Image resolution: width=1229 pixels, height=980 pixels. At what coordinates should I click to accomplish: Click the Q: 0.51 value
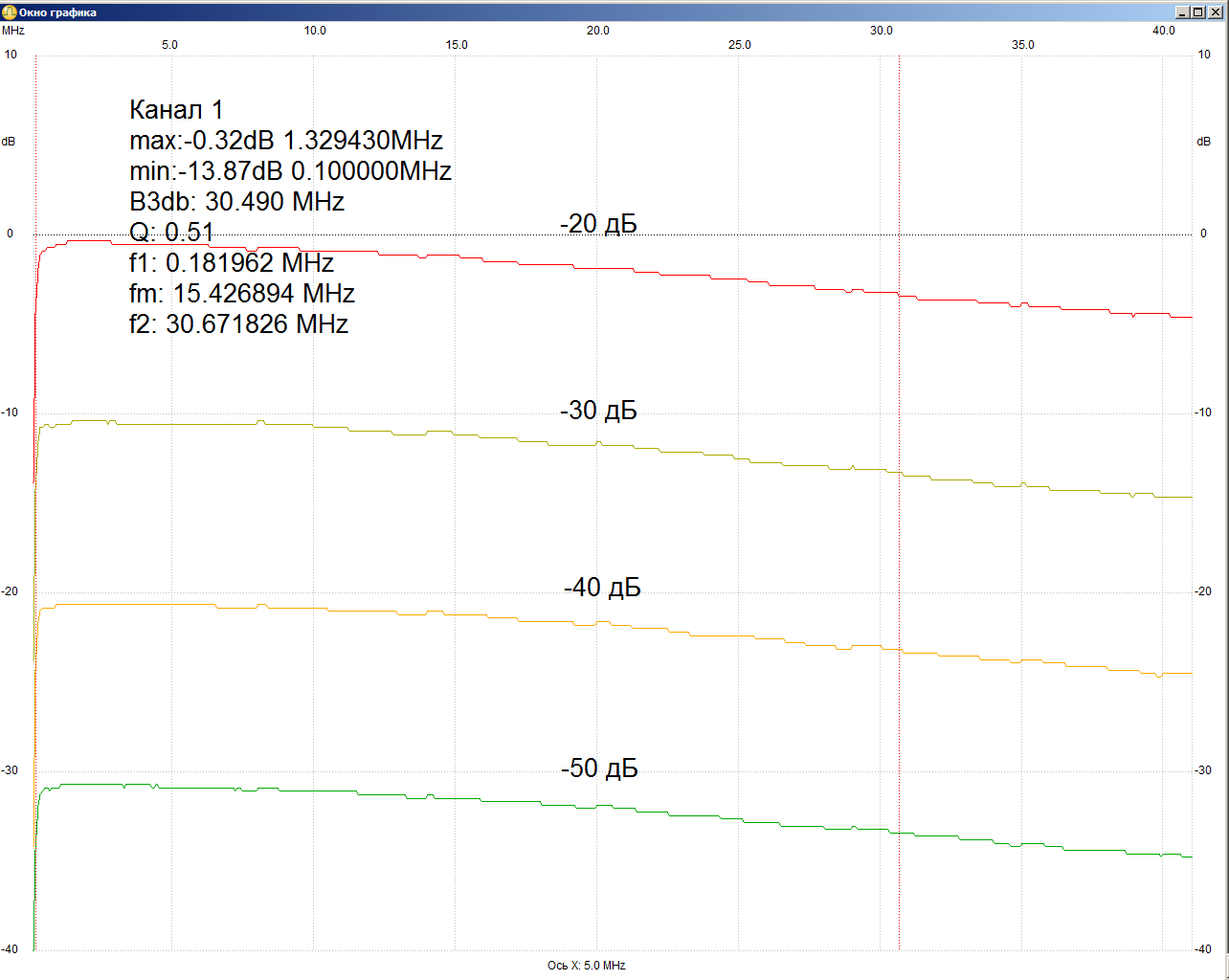(171, 233)
